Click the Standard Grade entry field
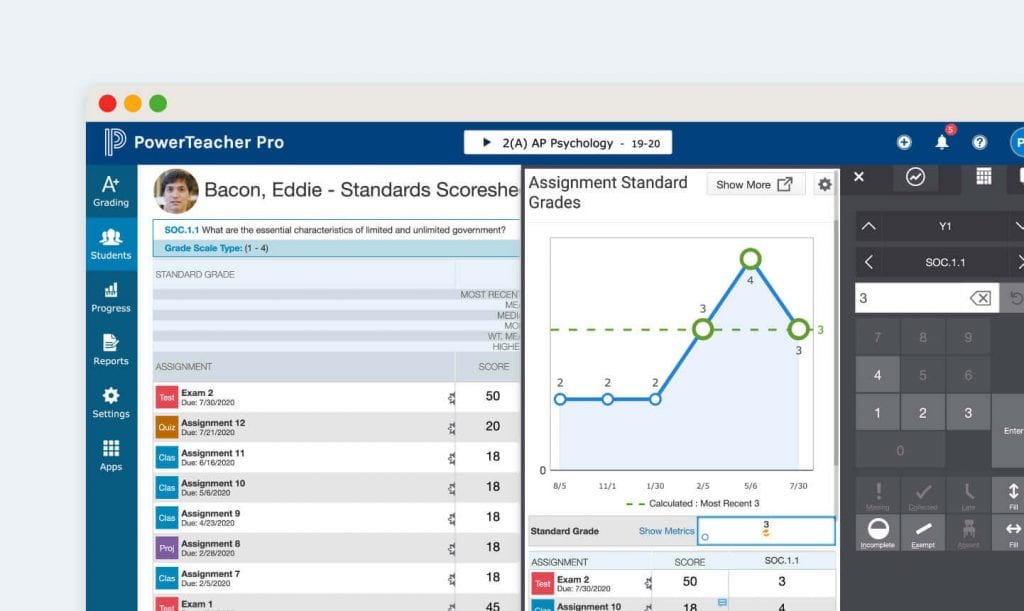The height and width of the screenshot is (611, 1024). [x=766, y=531]
